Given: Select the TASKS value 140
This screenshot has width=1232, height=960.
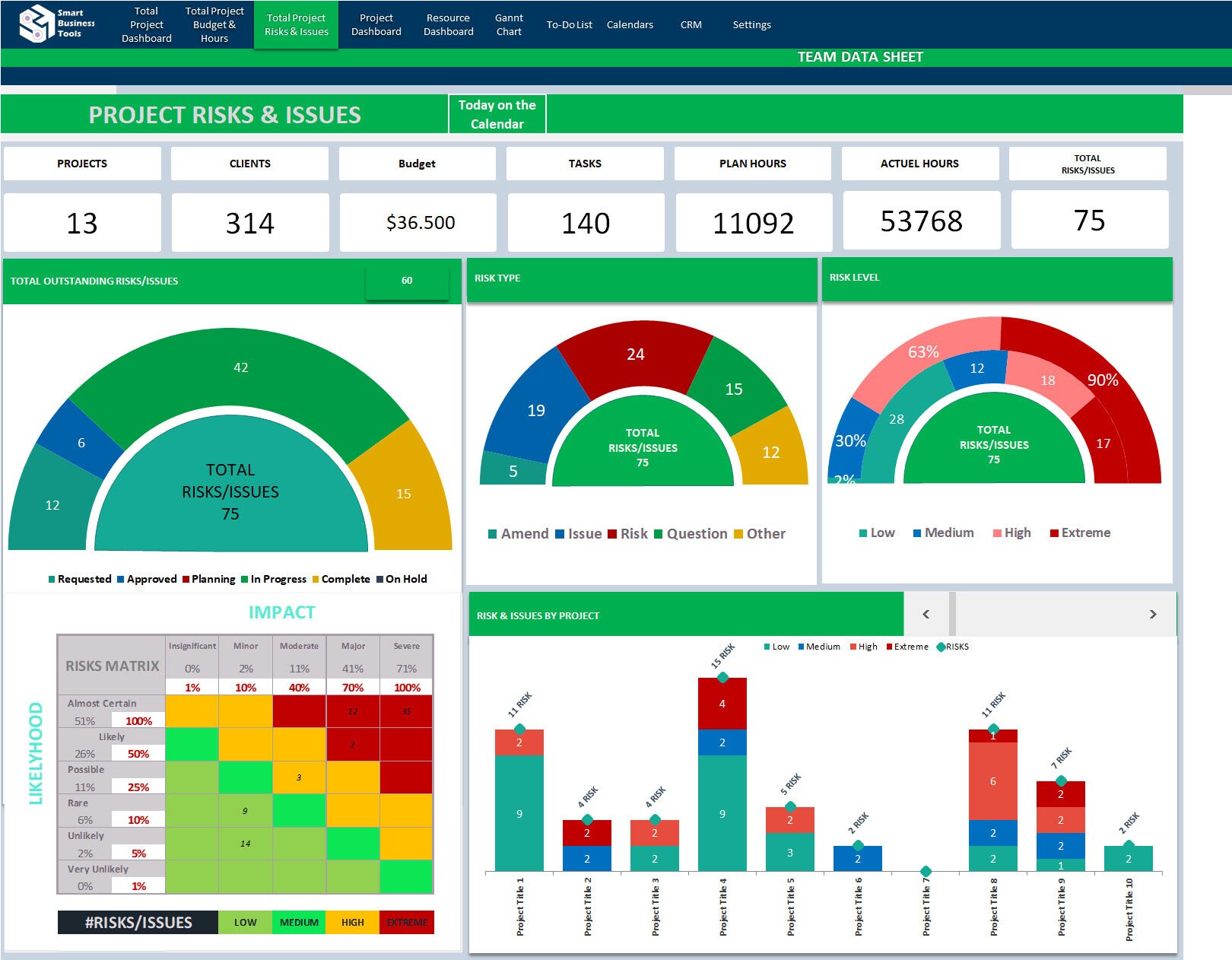Looking at the screenshot, I should (586, 223).
